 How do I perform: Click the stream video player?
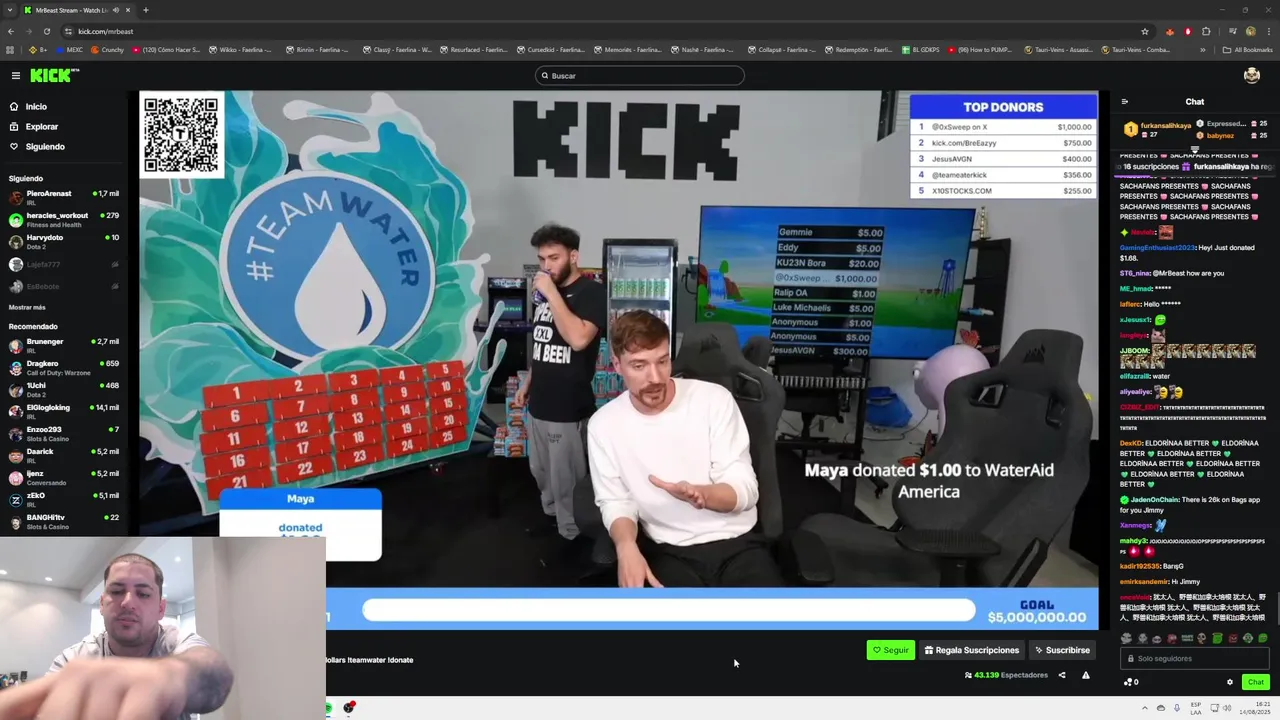tap(619, 360)
